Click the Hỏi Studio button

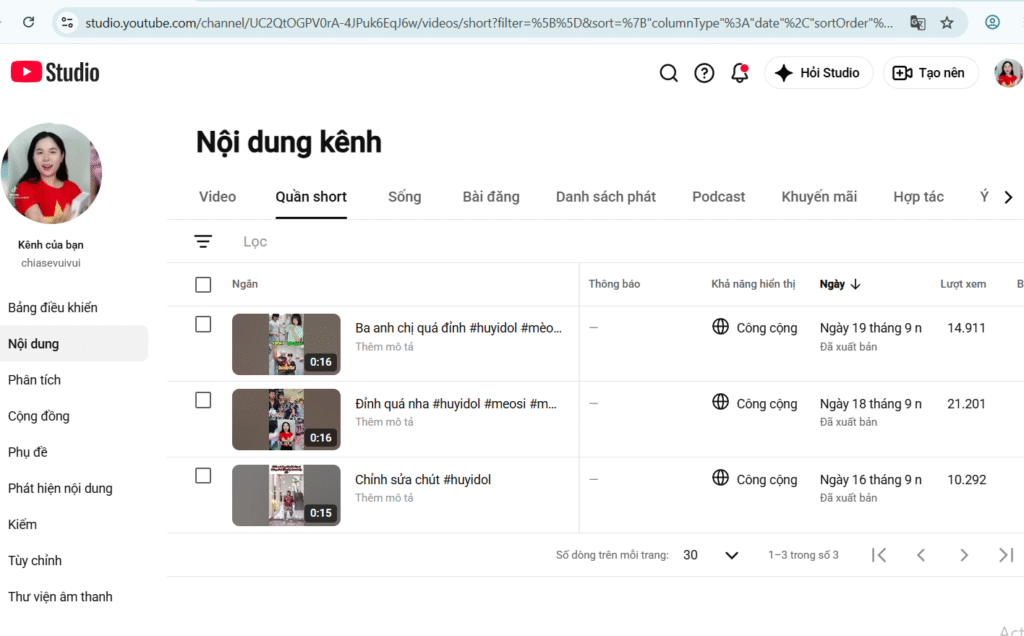(818, 72)
